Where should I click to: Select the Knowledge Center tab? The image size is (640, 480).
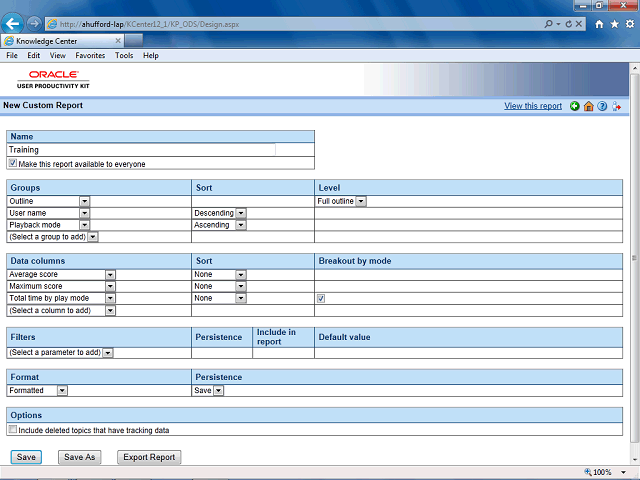[x=62, y=41]
